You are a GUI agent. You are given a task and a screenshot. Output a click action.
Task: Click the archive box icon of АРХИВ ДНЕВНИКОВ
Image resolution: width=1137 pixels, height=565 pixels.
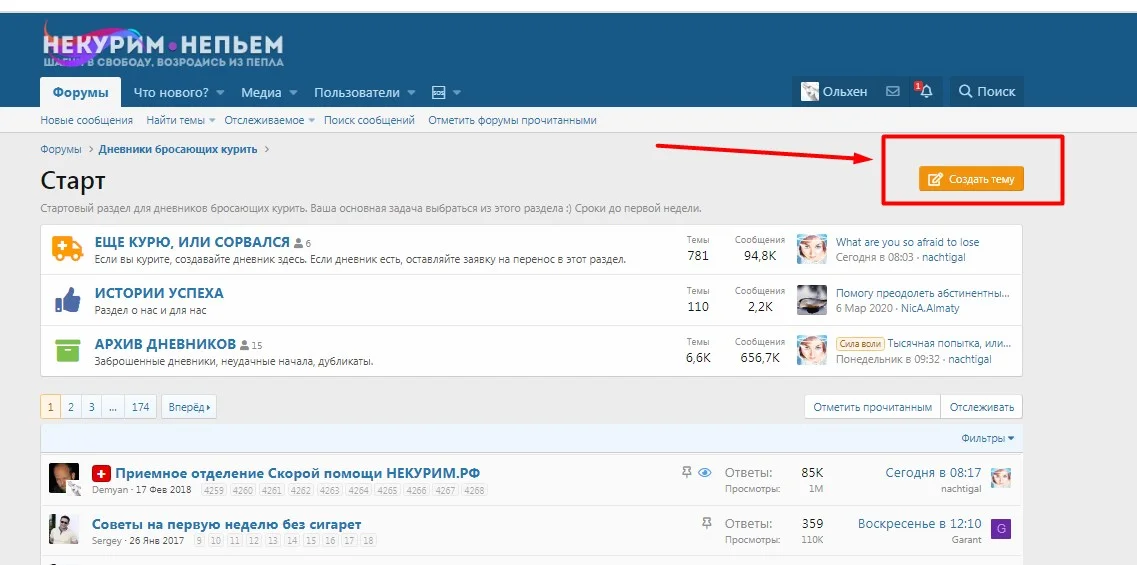pos(67,350)
